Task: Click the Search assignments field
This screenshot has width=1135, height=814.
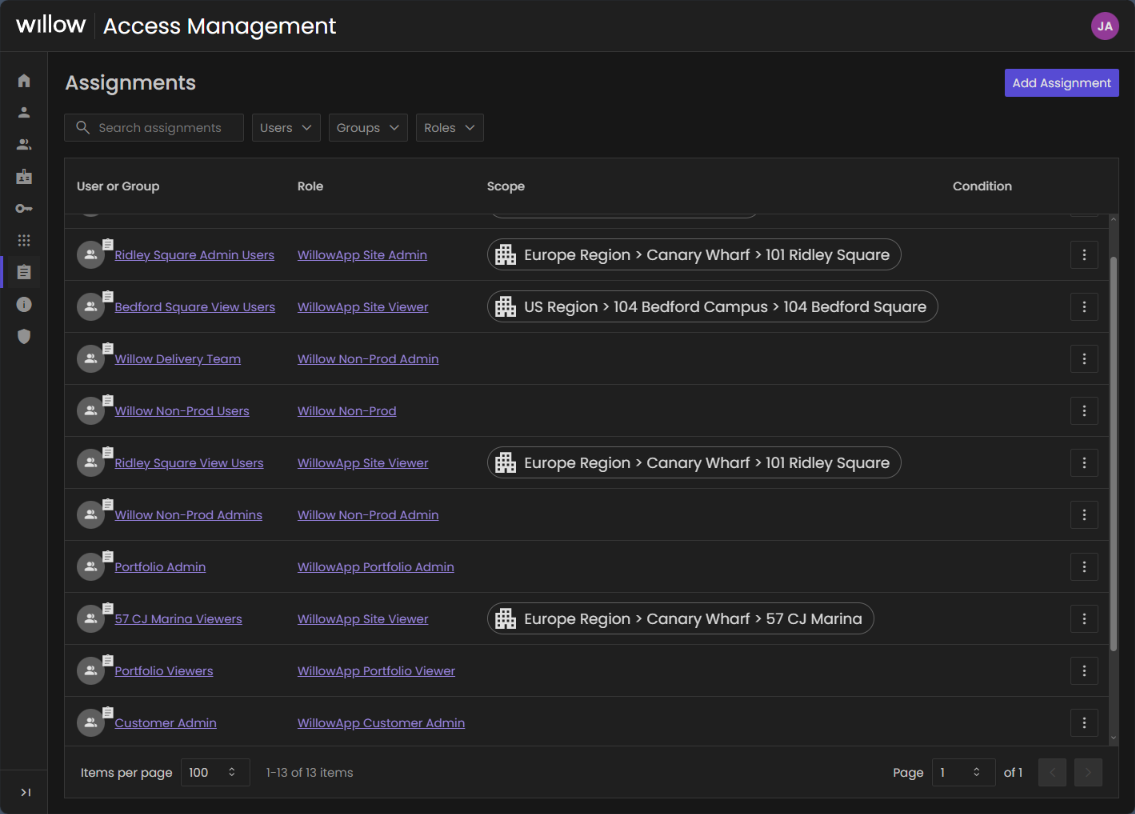Action: click(154, 127)
